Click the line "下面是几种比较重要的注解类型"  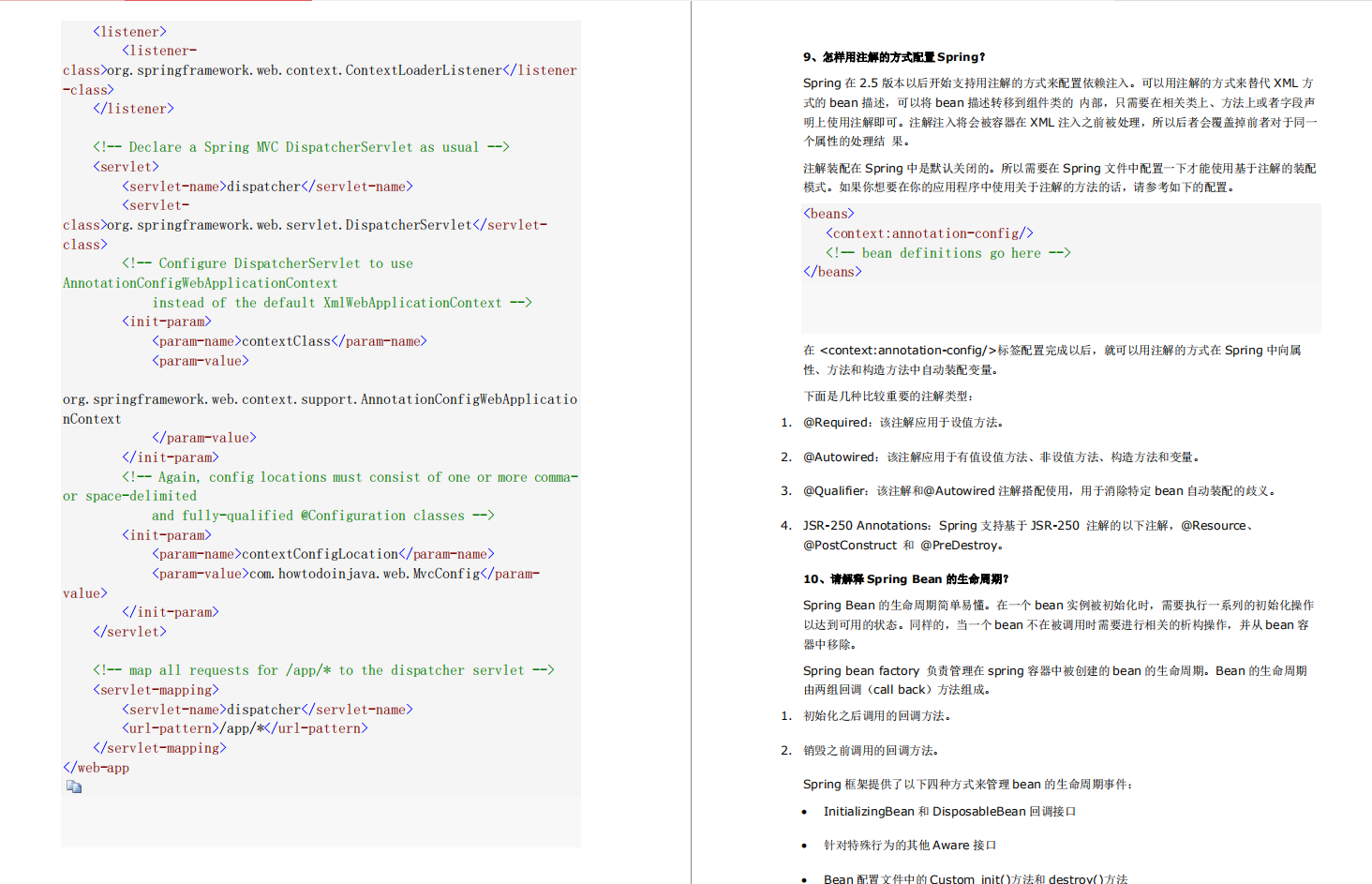[x=889, y=397]
